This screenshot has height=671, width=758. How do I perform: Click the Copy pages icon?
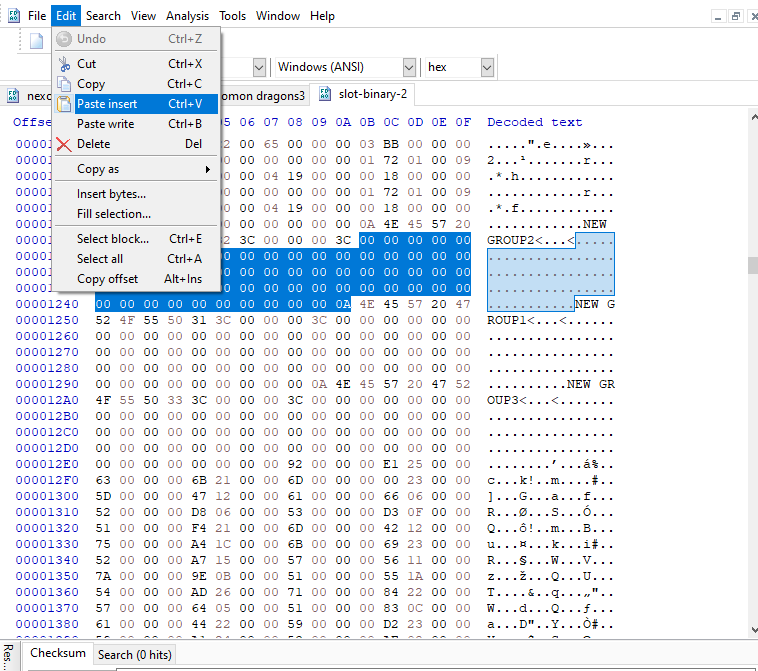pos(64,84)
